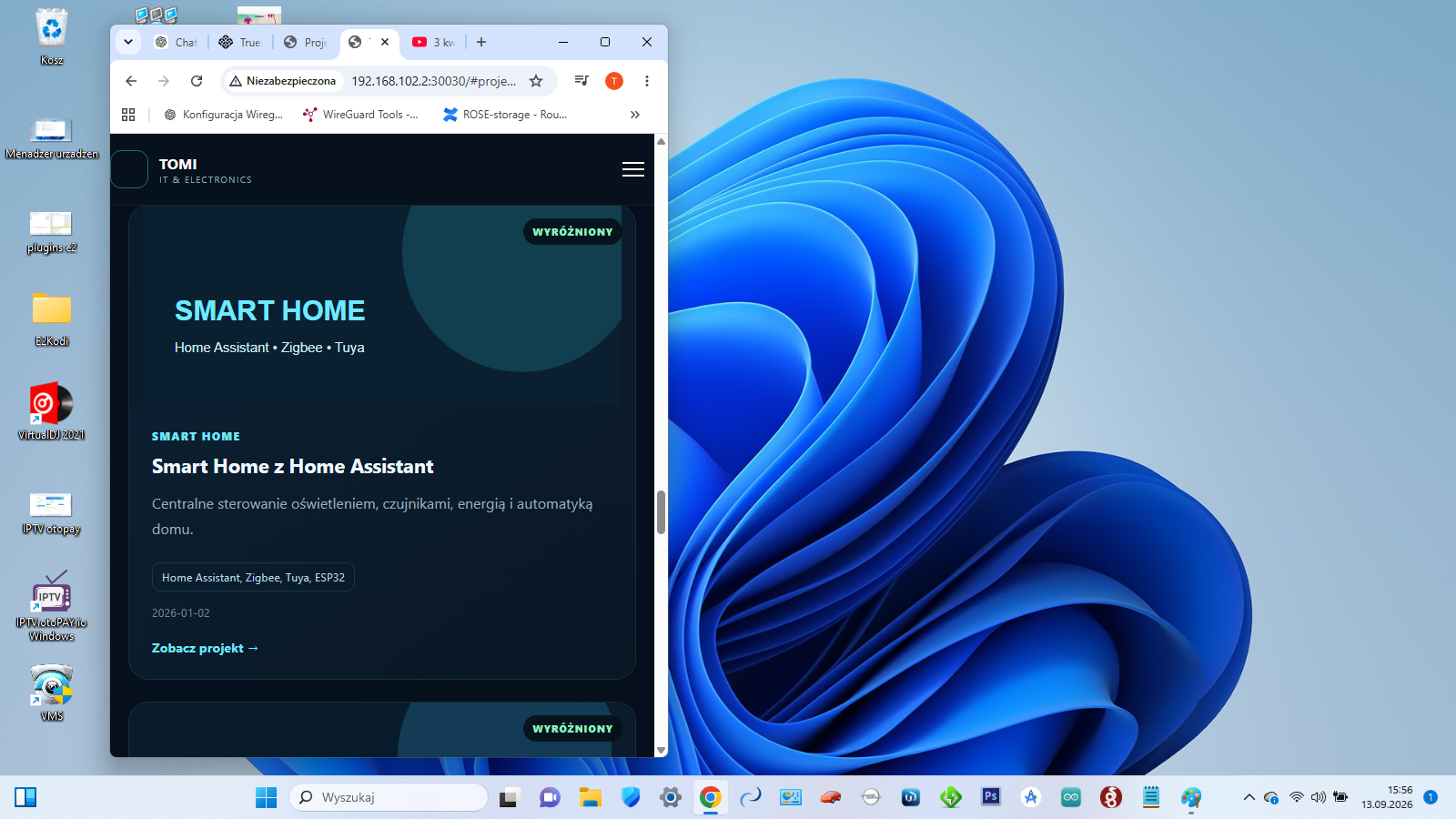
Task: Open the Wi-Fi network tray icon
Action: [1297, 797]
